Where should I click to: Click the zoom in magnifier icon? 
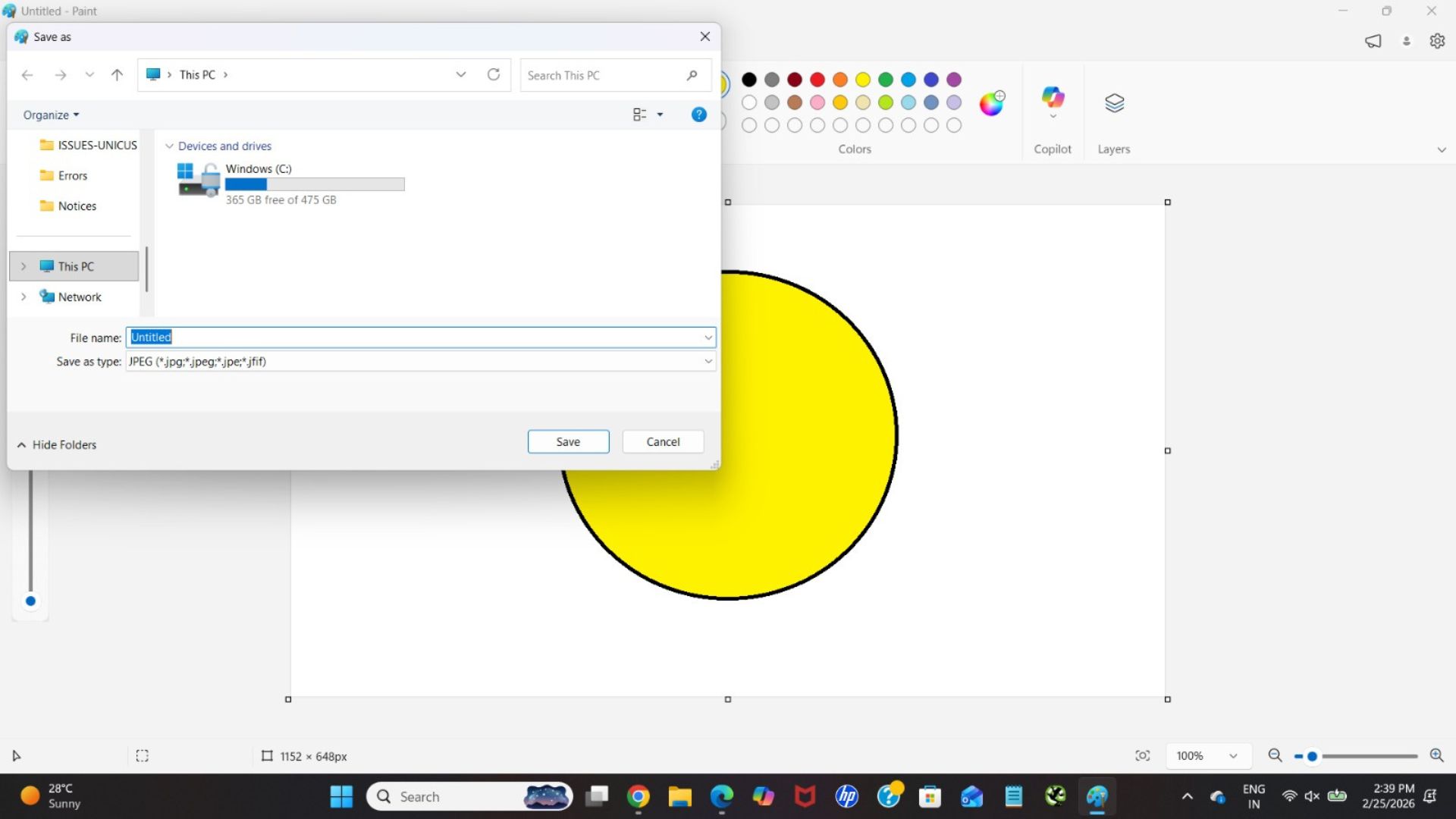(x=1437, y=755)
